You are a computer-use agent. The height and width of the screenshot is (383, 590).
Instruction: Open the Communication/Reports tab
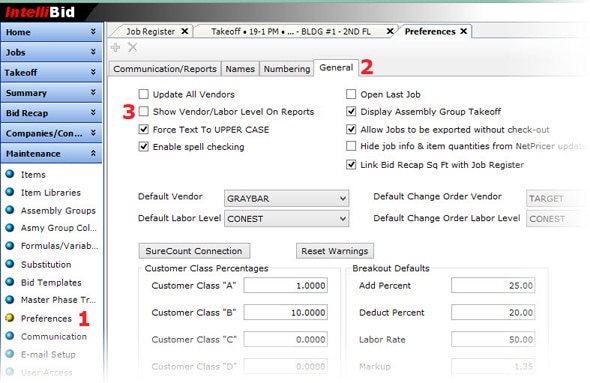point(165,69)
